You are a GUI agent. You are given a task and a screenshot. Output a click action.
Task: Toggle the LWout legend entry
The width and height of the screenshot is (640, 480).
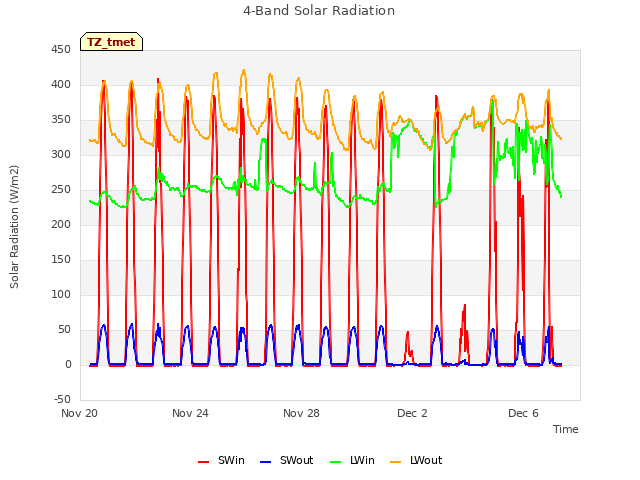pyautogui.click(x=416, y=460)
